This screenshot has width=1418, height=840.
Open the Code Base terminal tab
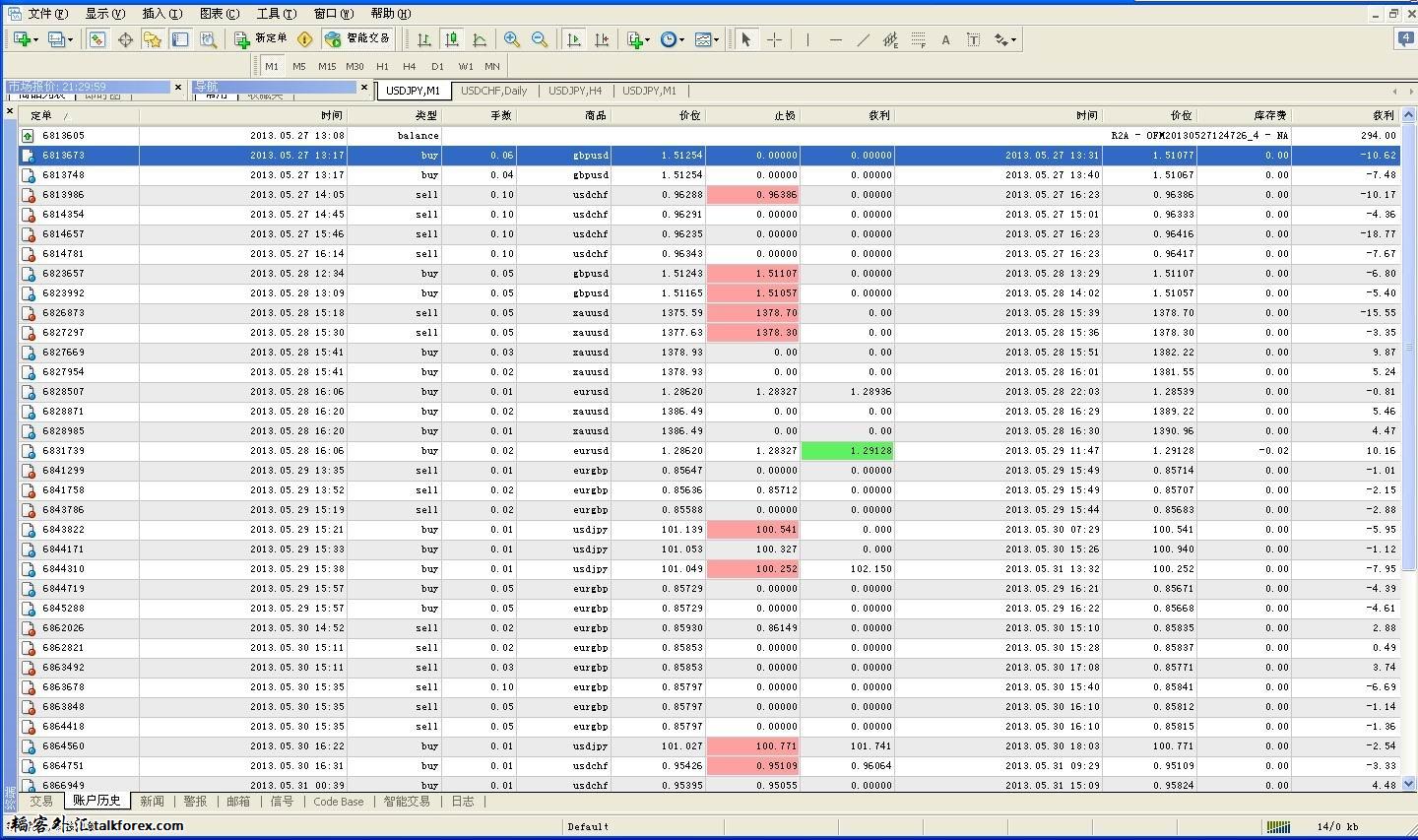[338, 802]
